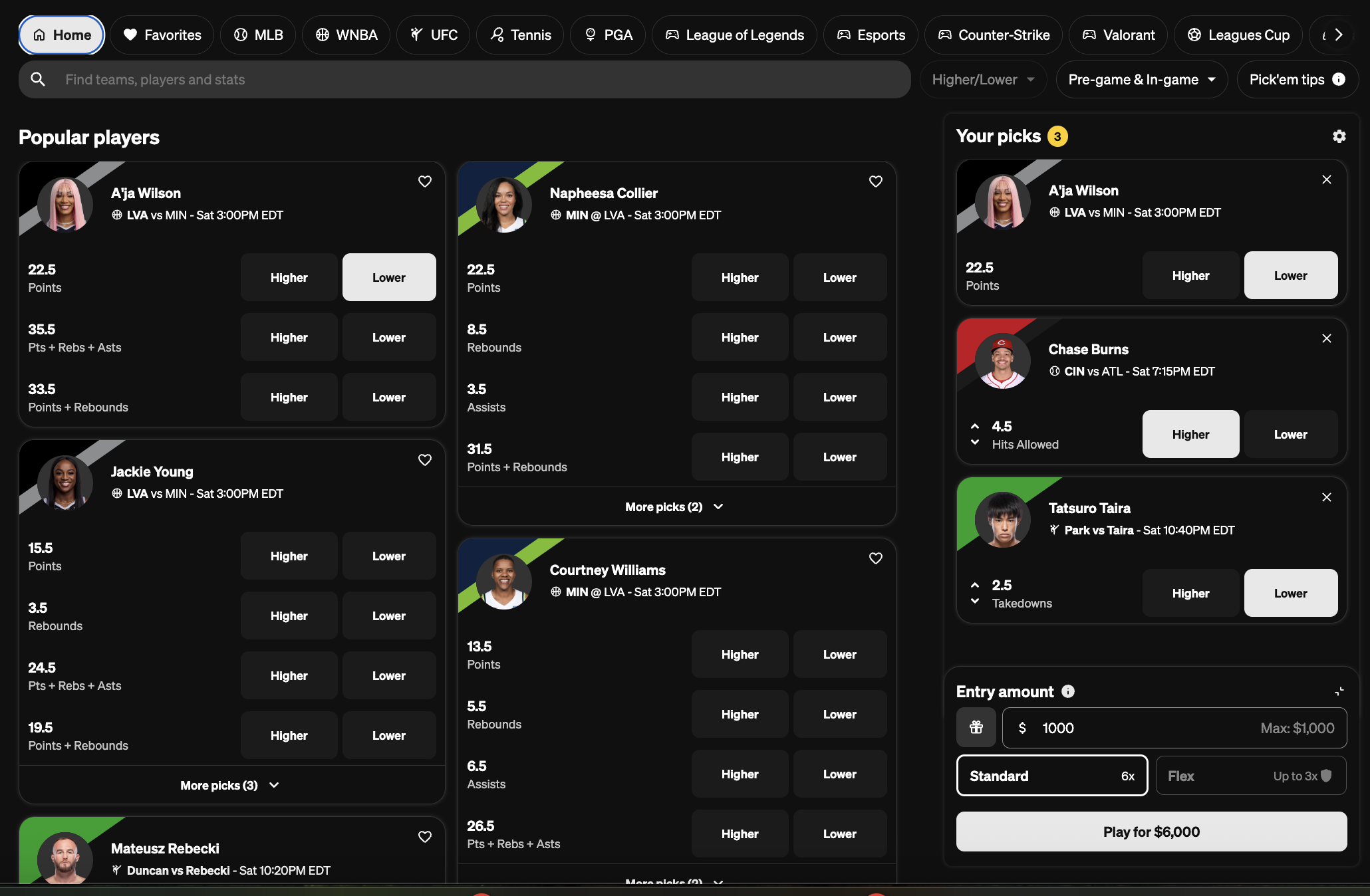
Task: Switch to the Counter-Strike tab
Action: pyautogui.click(x=994, y=35)
